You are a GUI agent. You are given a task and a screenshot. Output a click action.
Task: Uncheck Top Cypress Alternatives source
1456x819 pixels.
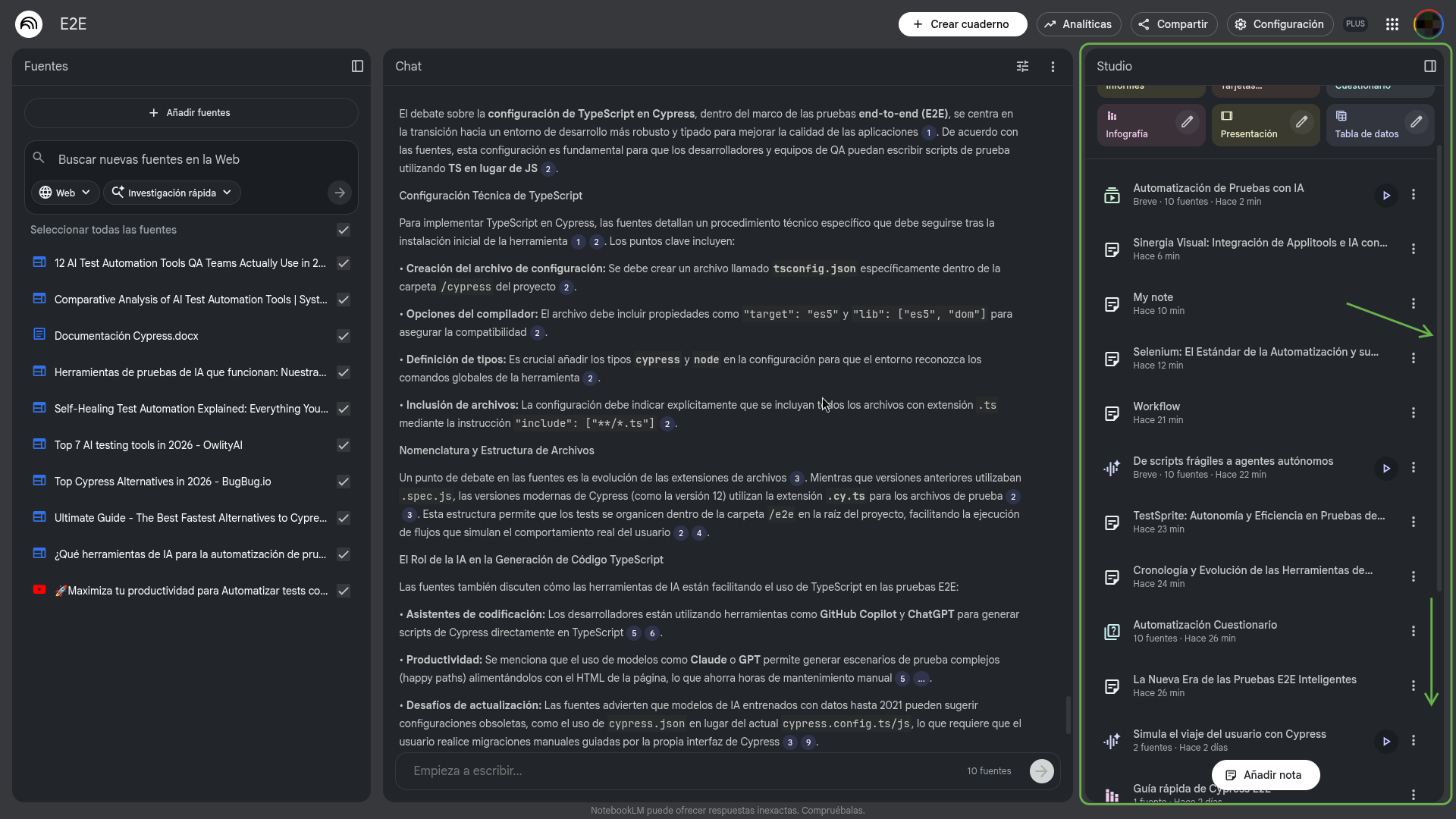[344, 482]
